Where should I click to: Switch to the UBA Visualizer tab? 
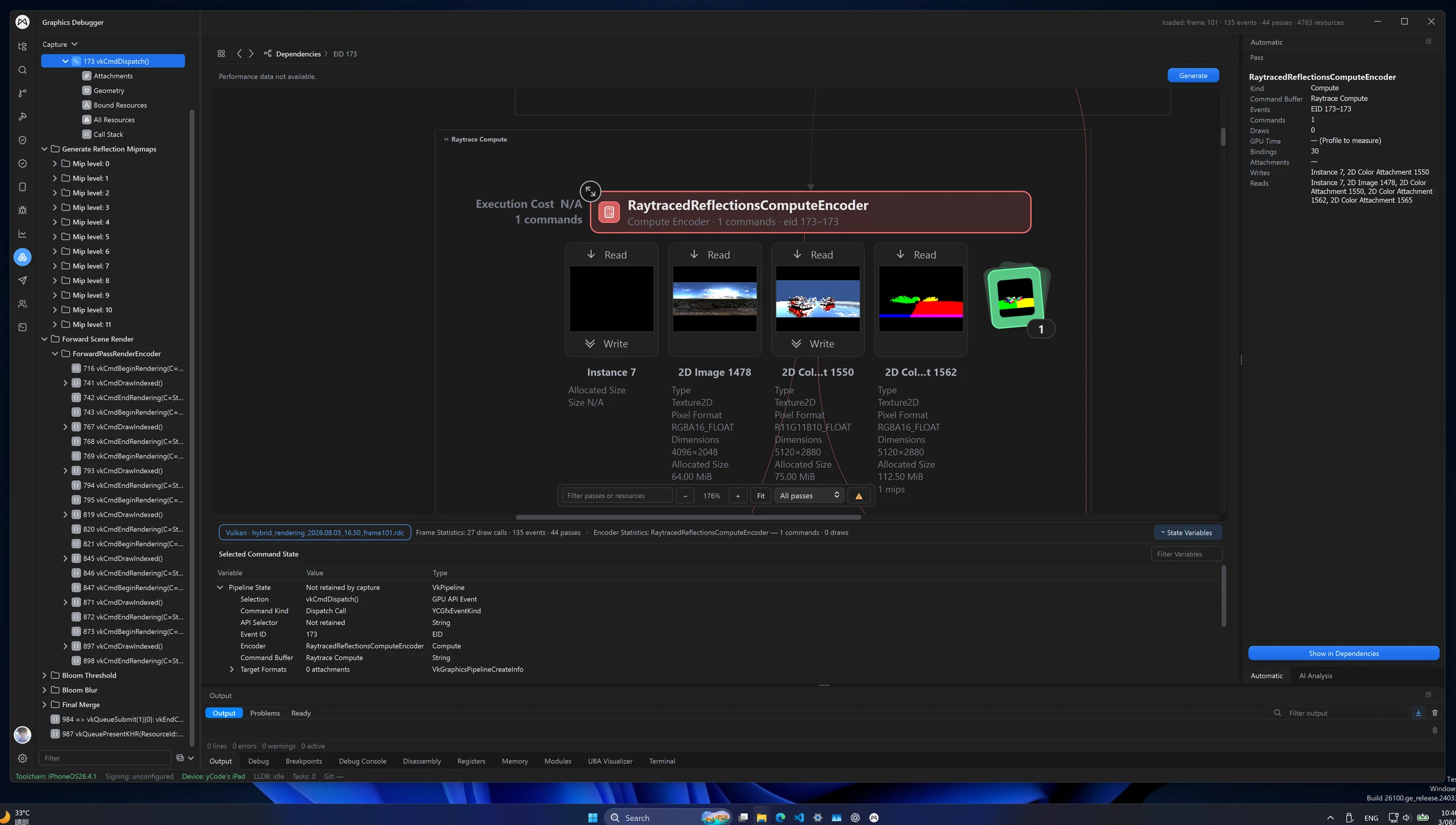610,761
